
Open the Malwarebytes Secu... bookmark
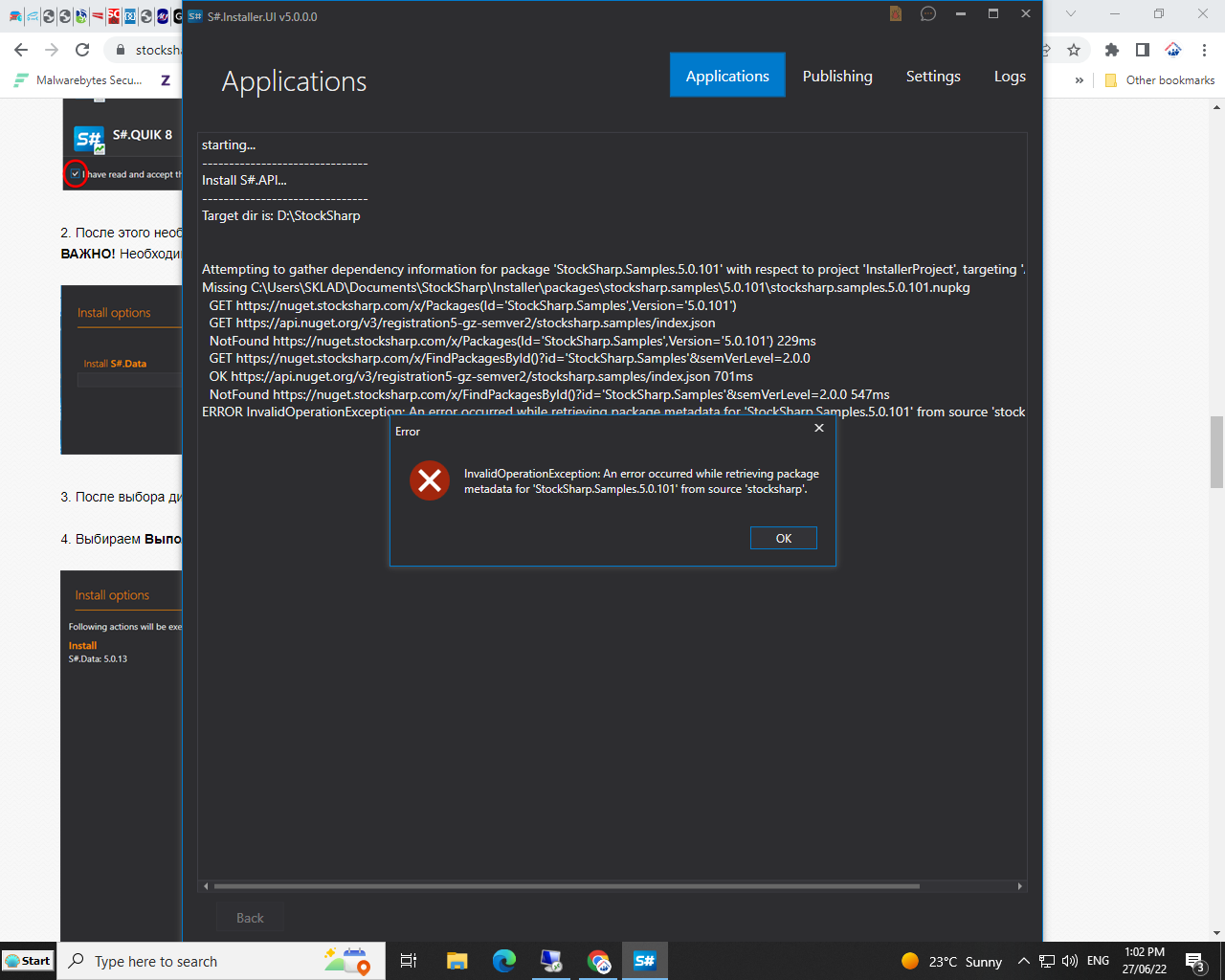[78, 80]
